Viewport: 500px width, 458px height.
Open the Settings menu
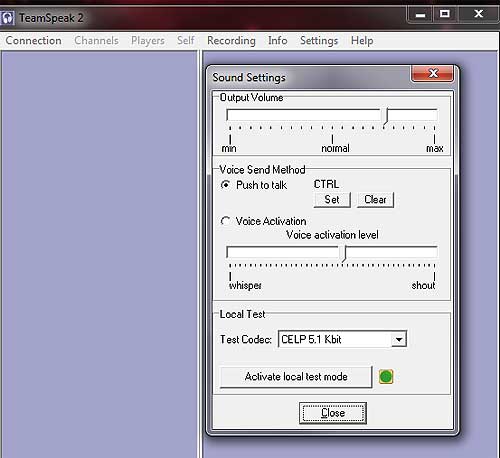coord(319,41)
